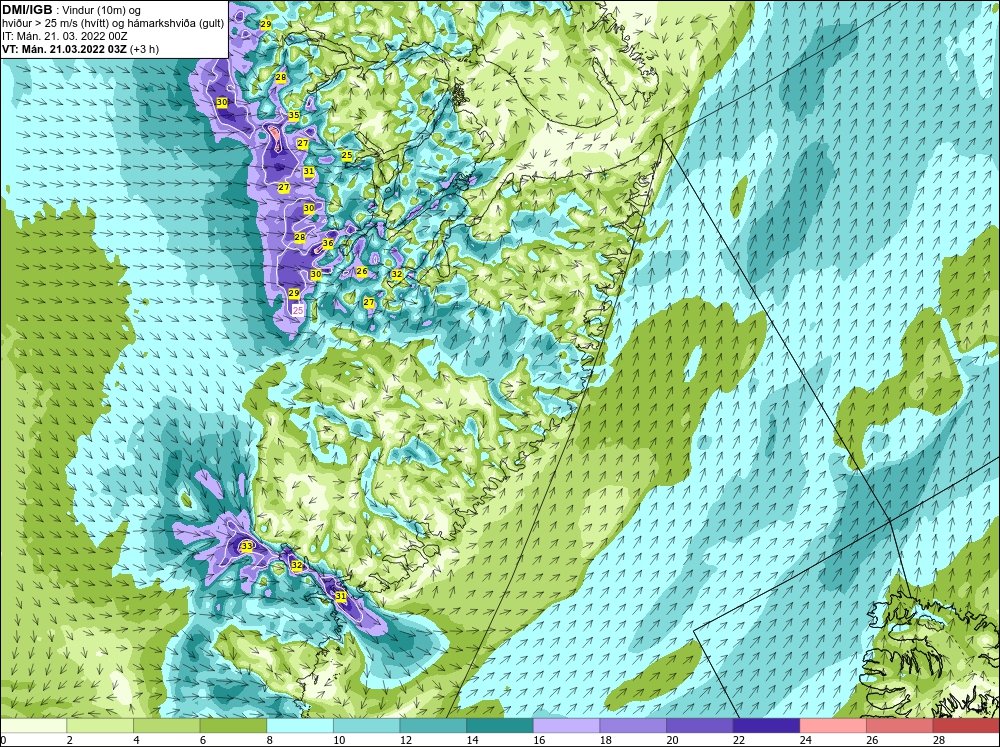Pick the 14–16 m/s dark teal swatch
Screen dimensions: 1000x747
point(499,725)
